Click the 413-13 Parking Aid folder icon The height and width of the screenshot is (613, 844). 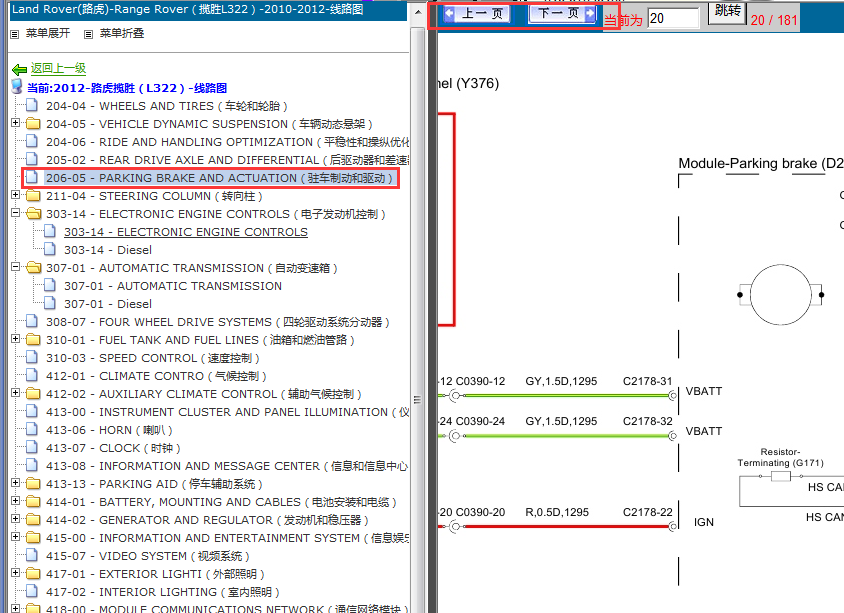coord(33,483)
